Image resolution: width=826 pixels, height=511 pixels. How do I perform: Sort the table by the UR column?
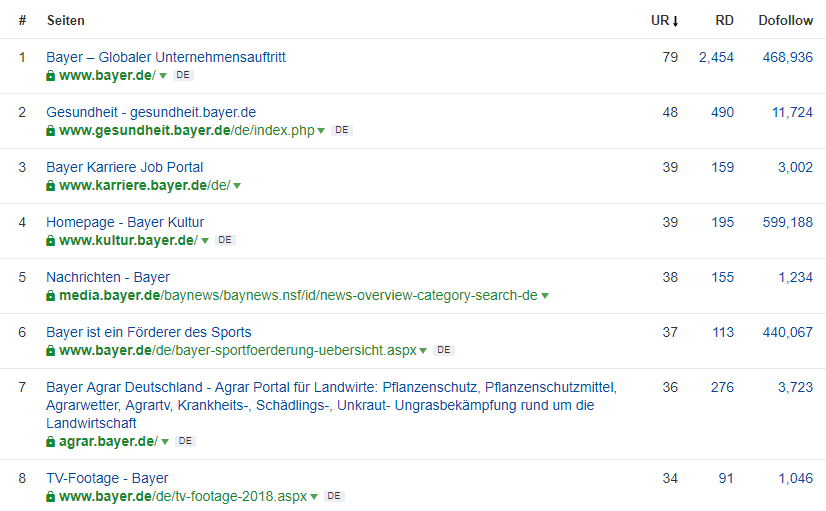[664, 21]
